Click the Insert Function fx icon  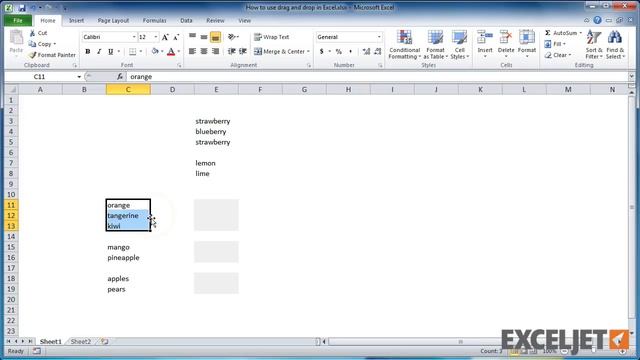[120, 76]
